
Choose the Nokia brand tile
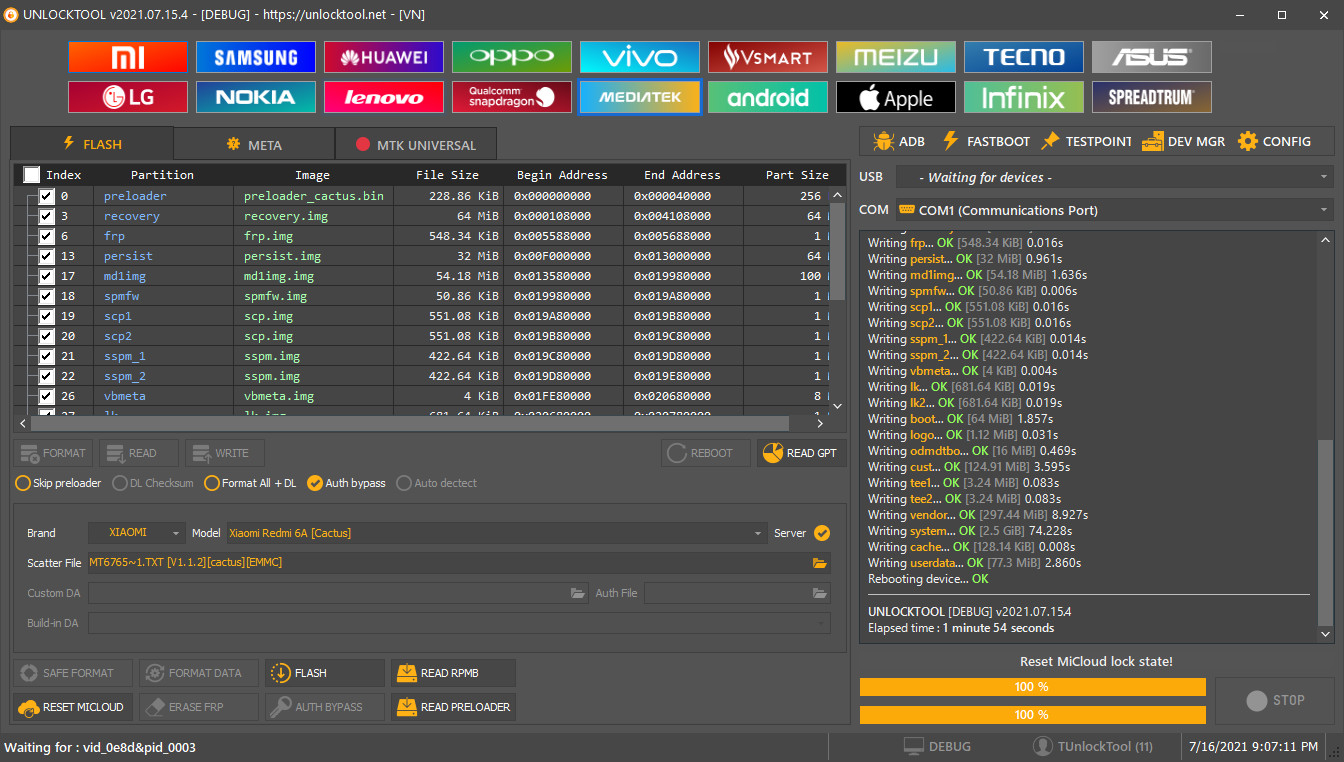256,97
